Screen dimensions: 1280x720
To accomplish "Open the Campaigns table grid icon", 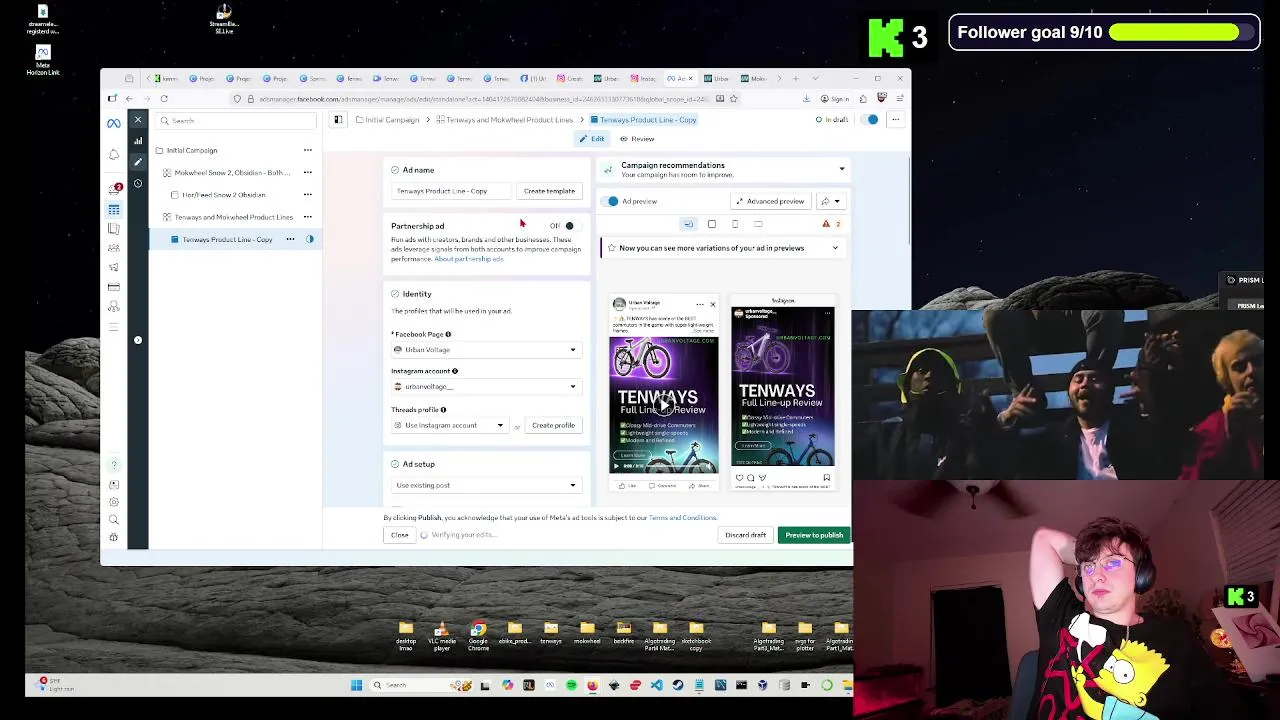I will coord(114,209).
